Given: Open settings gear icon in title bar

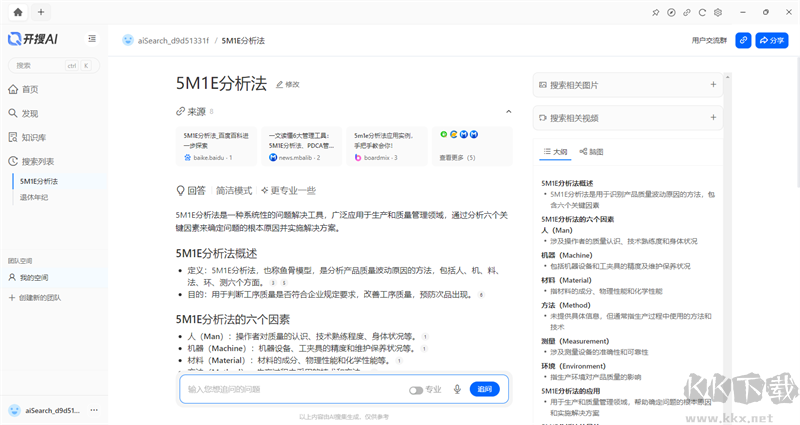Looking at the screenshot, I should click(718, 12).
